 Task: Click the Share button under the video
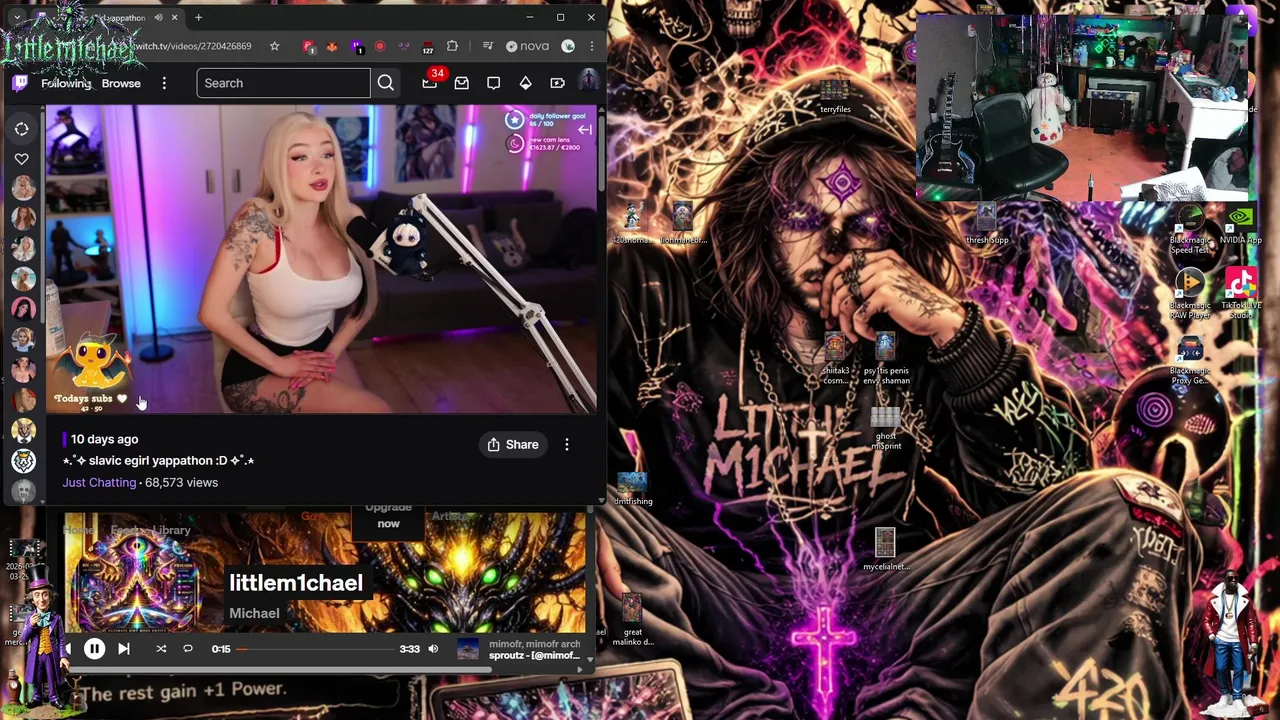pos(513,444)
